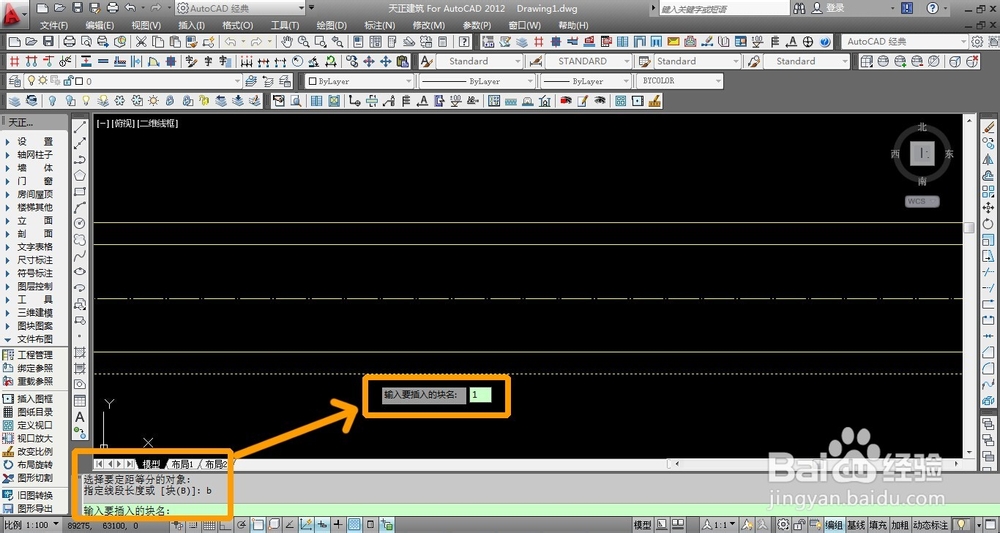Click the vertical scrollbar thumb of drawing area
Viewport: 1000px width, 533px height.
(x=969, y=228)
